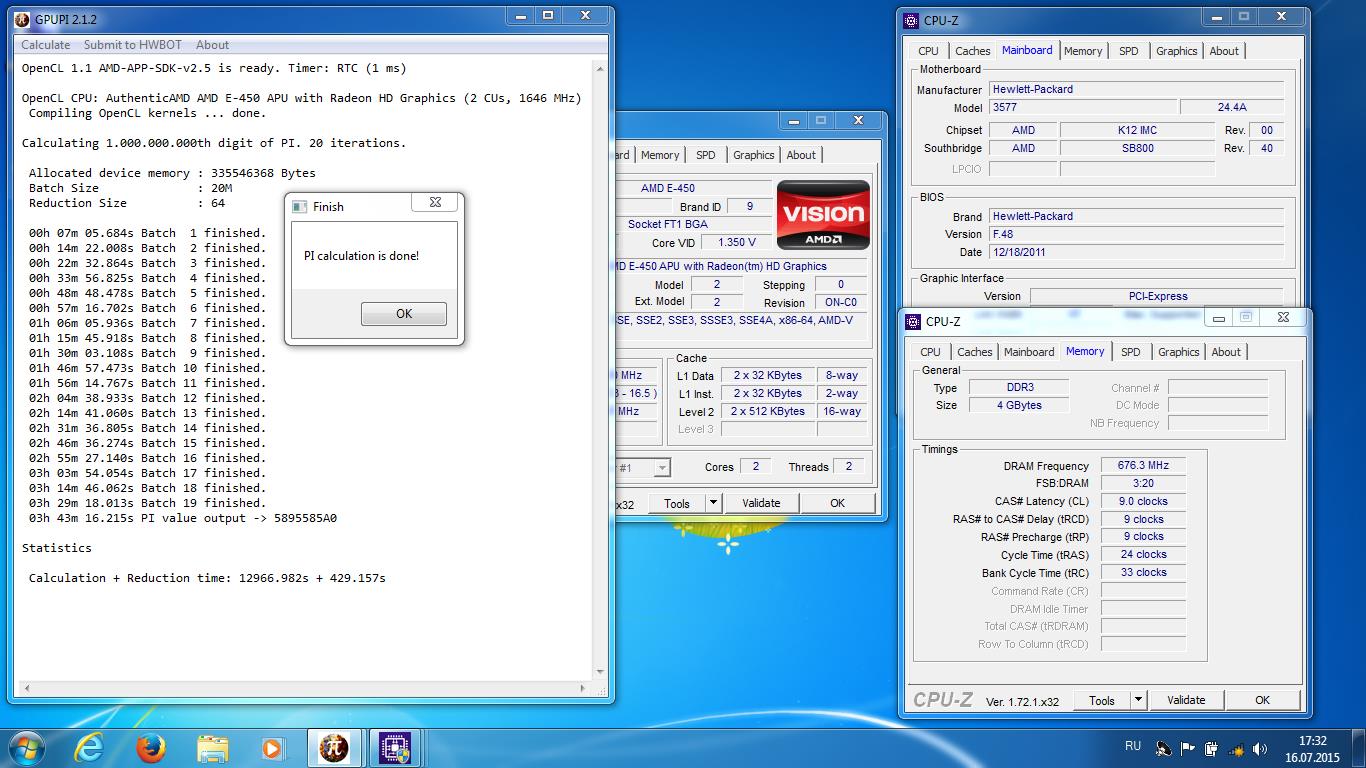The height and width of the screenshot is (768, 1366).
Task: Click the AMD Vision logo in CPU-Z
Action: pos(823,214)
